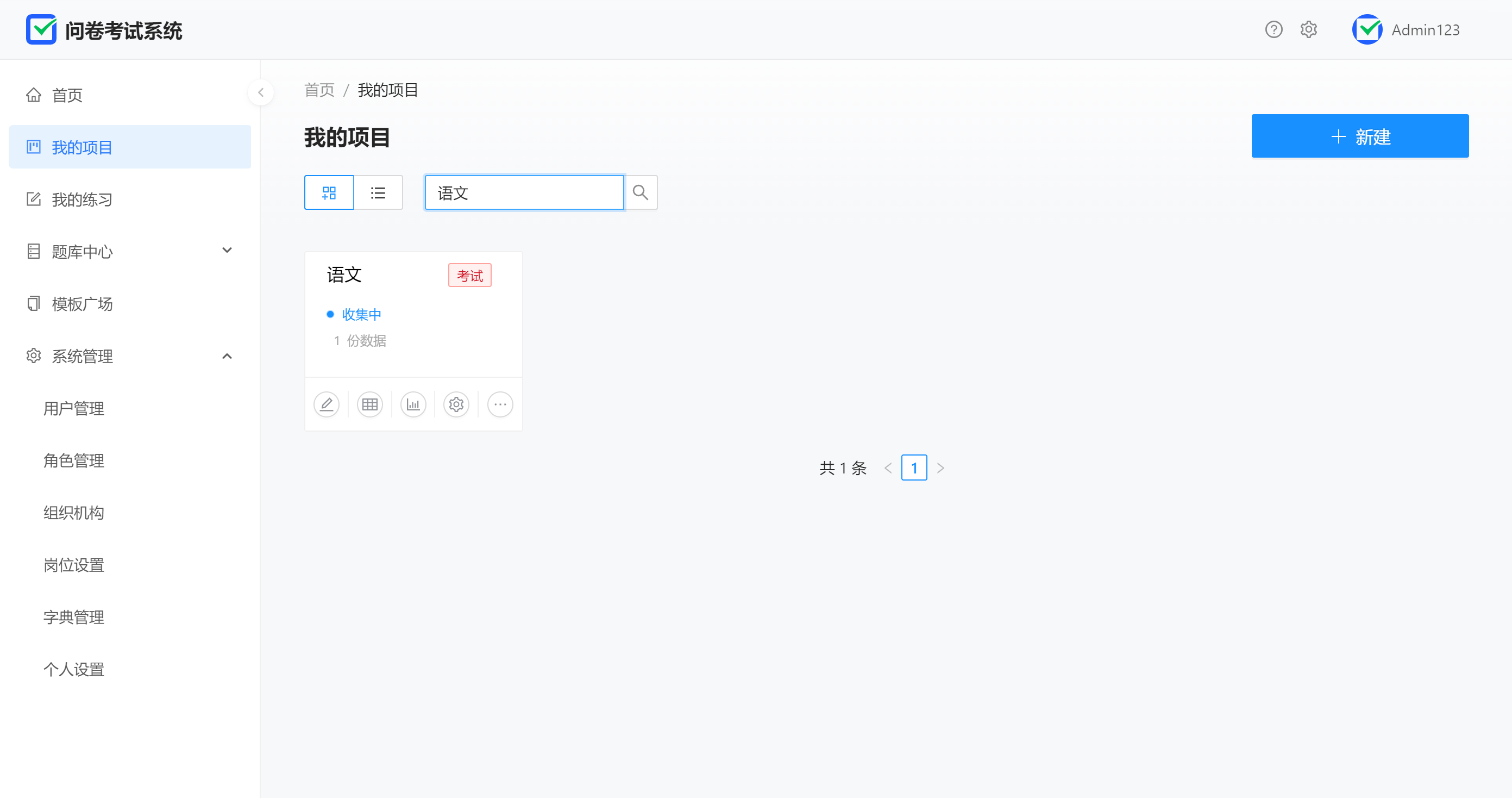Click the 首页 breadcrumb link

(x=319, y=90)
